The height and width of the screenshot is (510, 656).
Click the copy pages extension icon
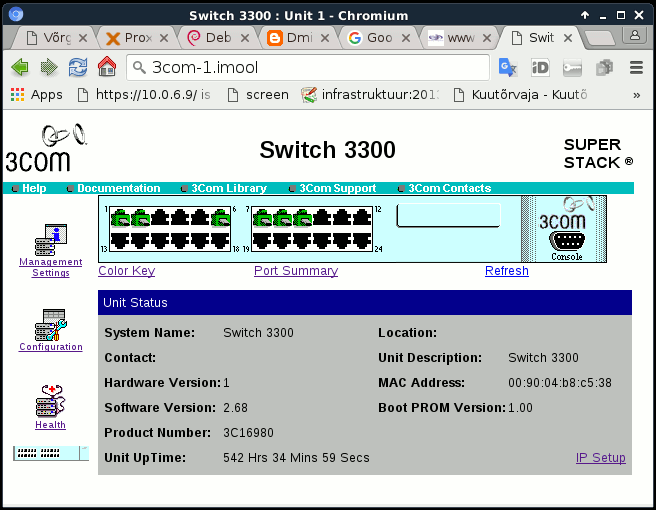coord(604,67)
